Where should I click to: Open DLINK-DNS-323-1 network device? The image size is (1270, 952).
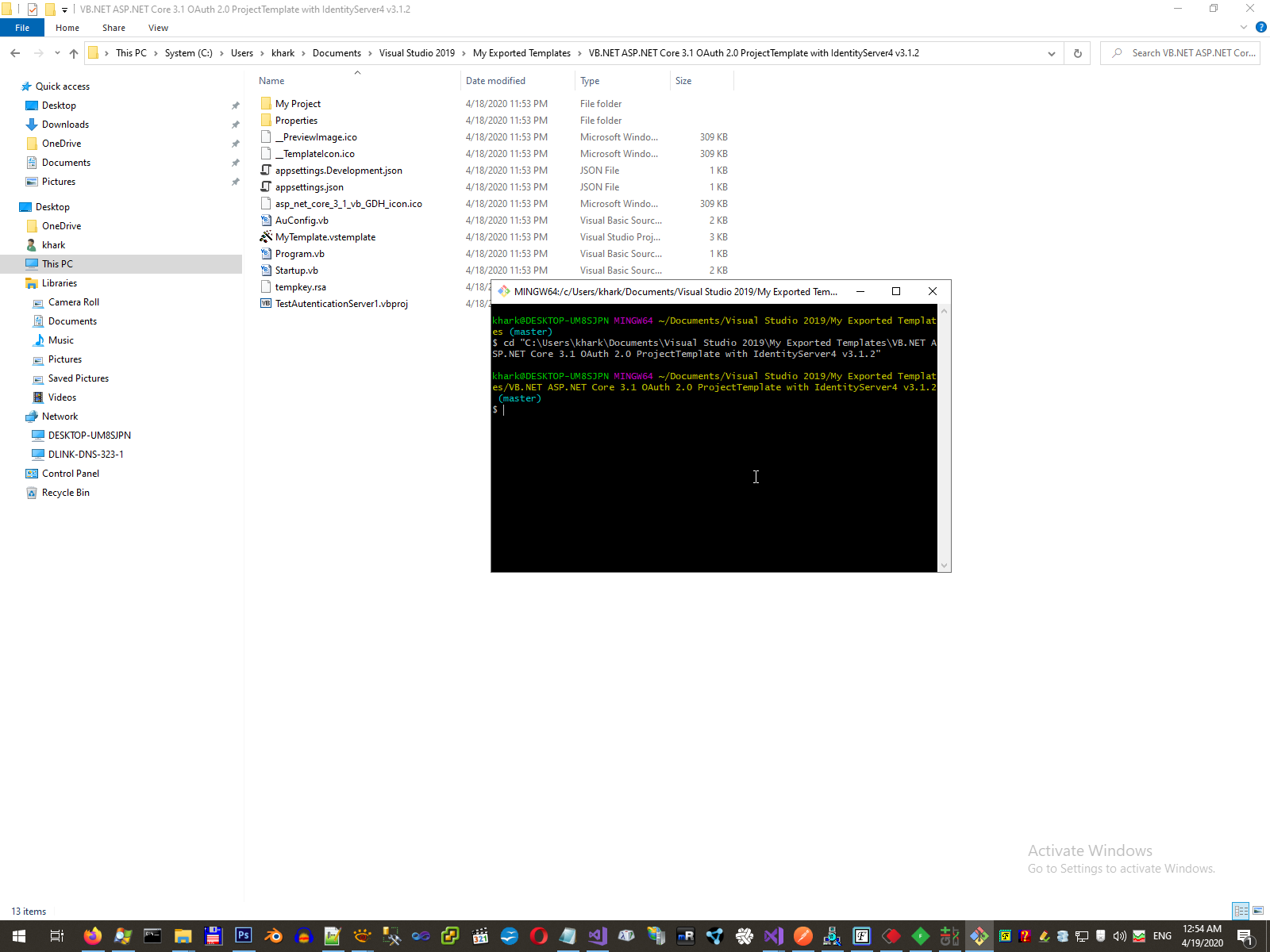point(86,455)
